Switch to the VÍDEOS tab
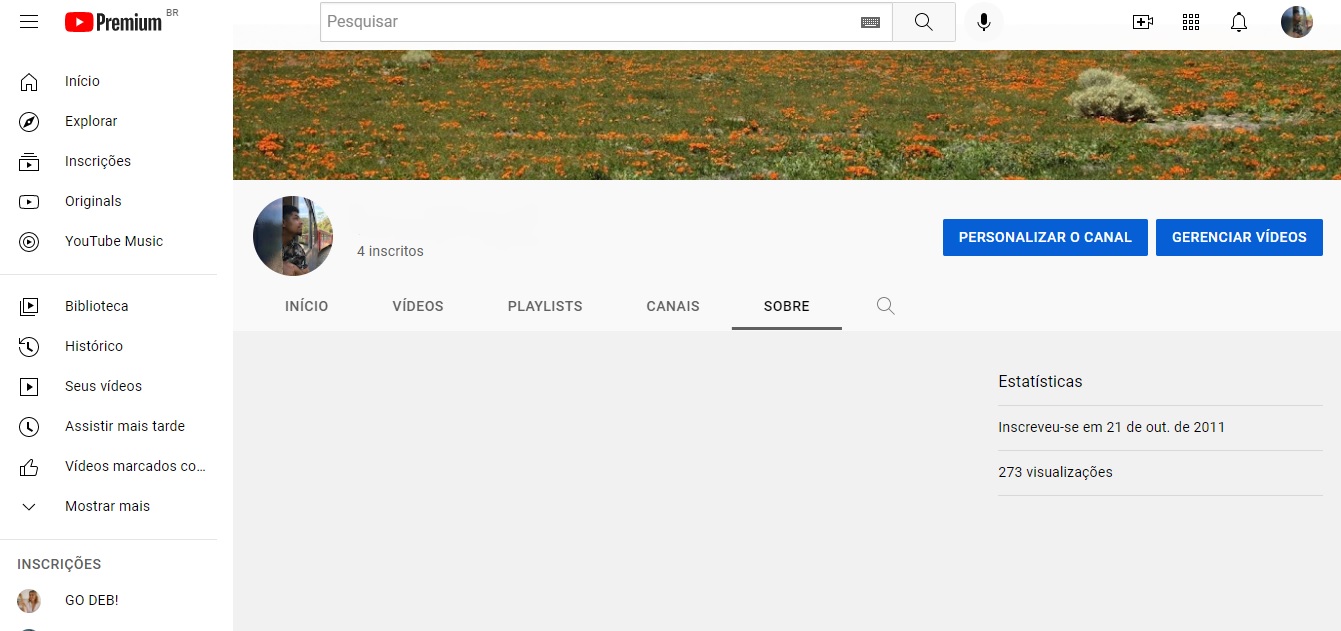This screenshot has height=631, width=1341. (x=417, y=306)
